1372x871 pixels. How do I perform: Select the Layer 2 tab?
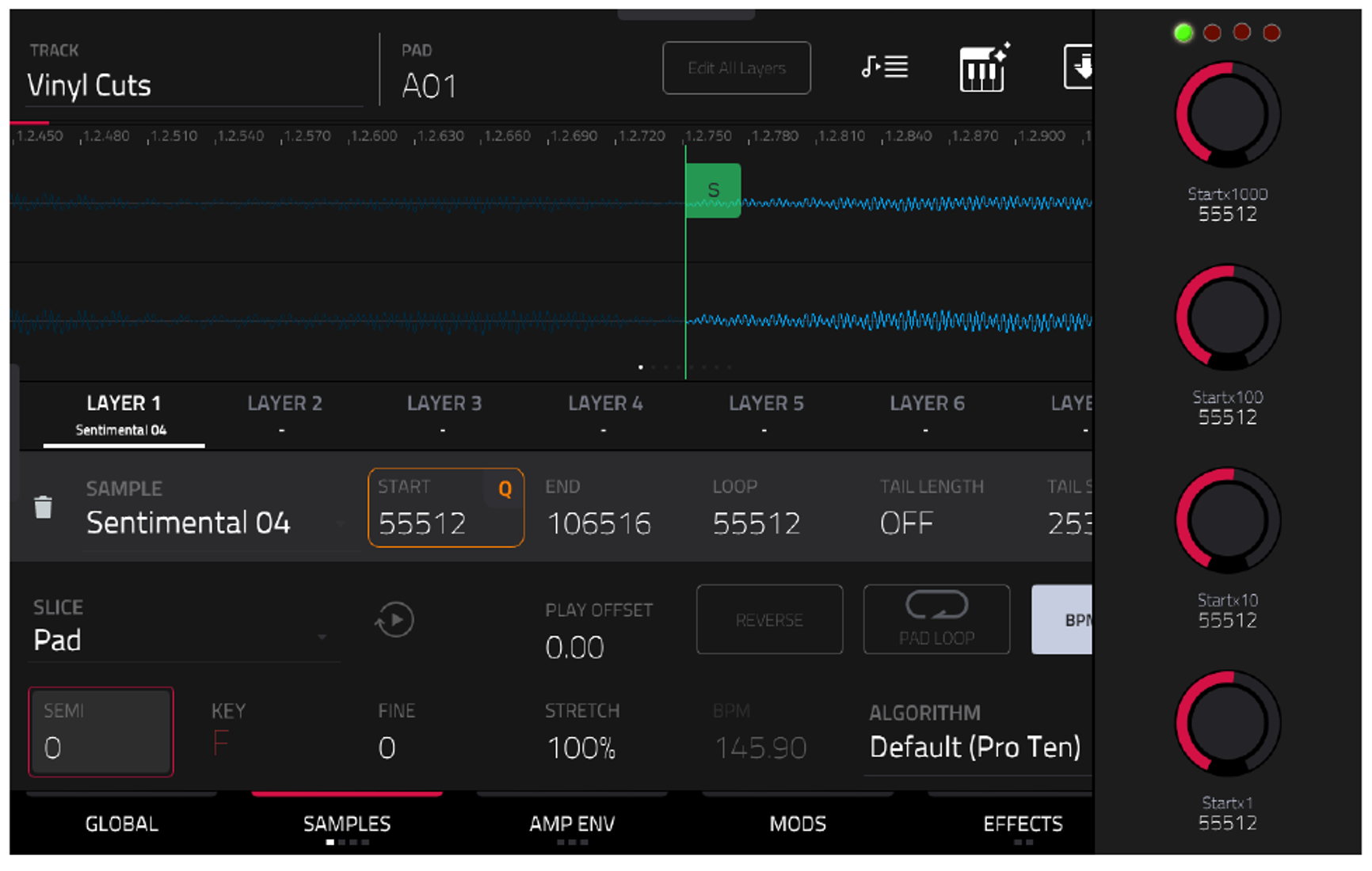pos(284,413)
